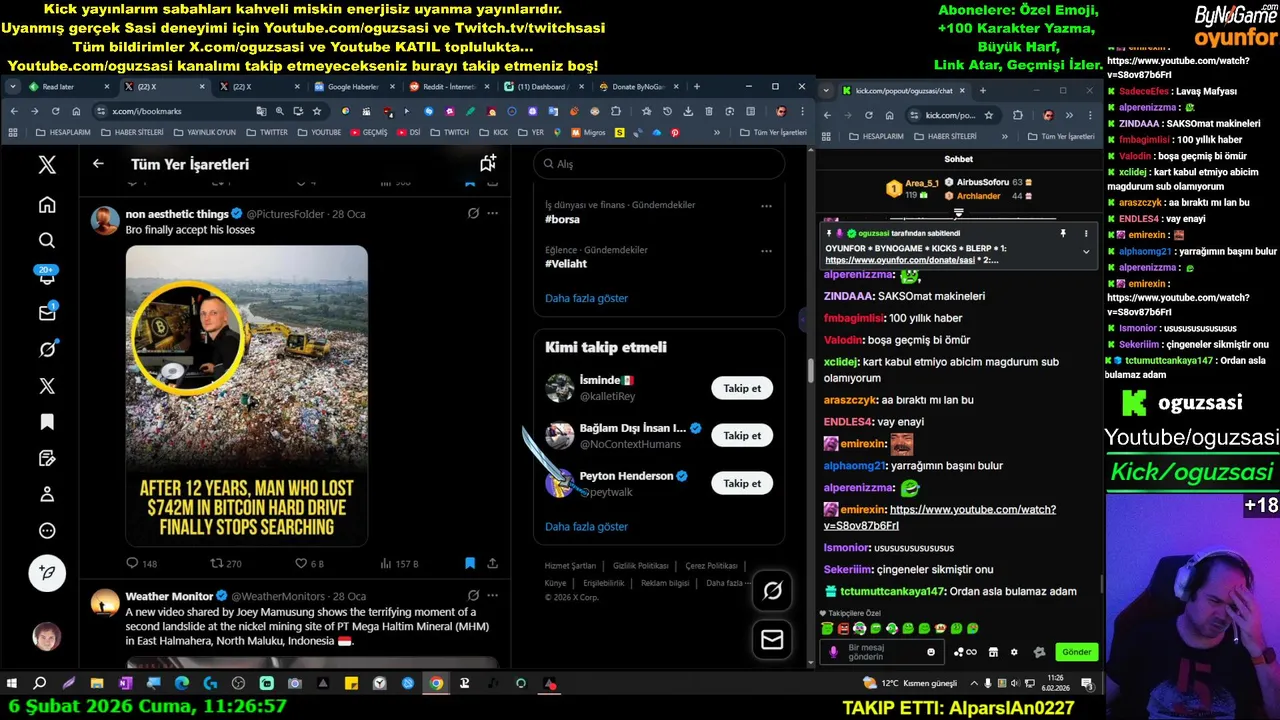Open more options for the #borsa trend
Viewport: 1280px width, 720px height.
pos(766,206)
